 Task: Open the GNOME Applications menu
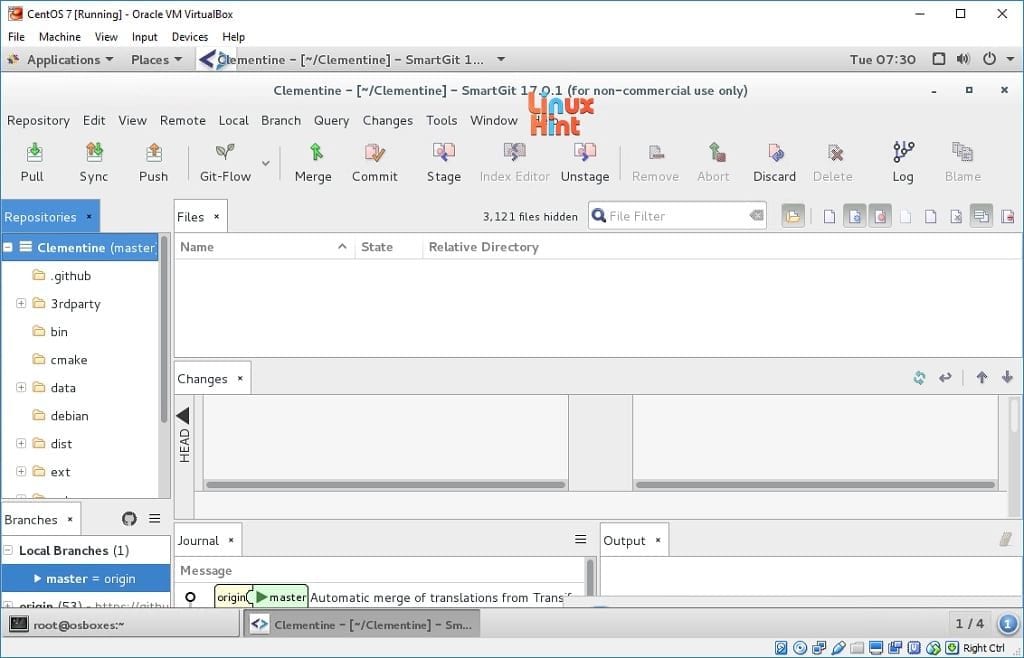point(62,60)
